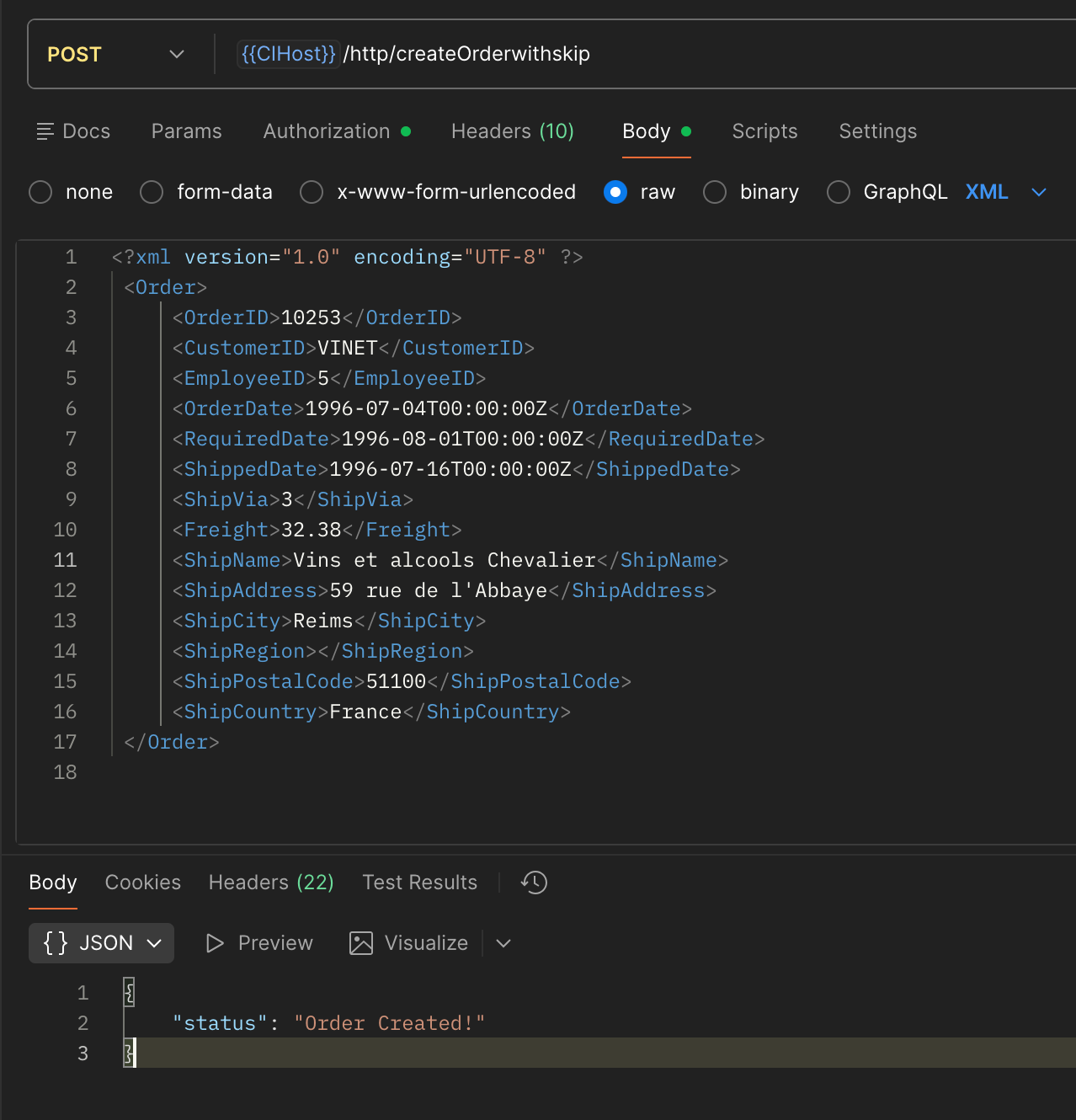The height and width of the screenshot is (1120, 1076).
Task: Switch to the Scripts tab
Action: pos(764,131)
